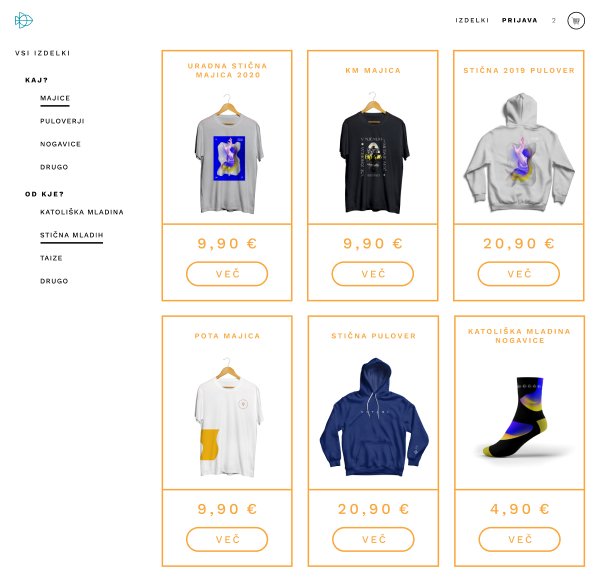Open the Prijava login link
Screen dimensions: 601x588
pos(519,20)
